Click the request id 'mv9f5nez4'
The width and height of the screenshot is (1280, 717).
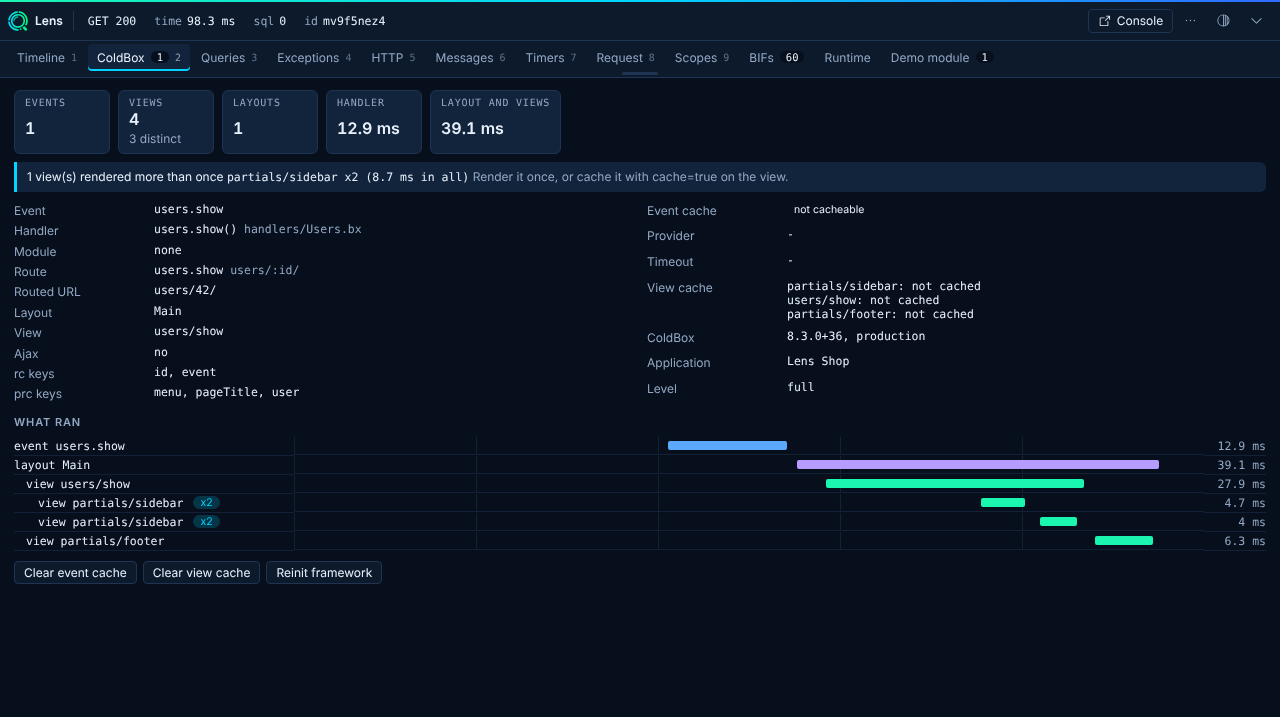point(354,21)
